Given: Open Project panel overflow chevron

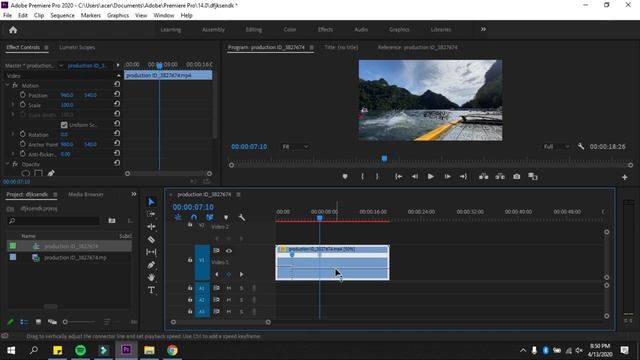Looking at the screenshot, I should click(133, 194).
